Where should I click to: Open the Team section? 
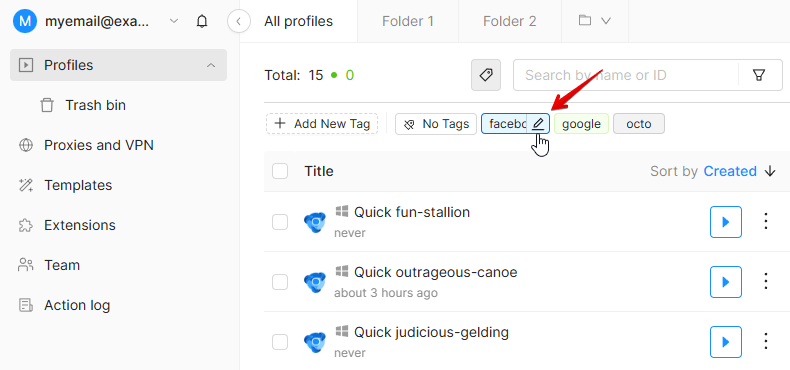point(61,265)
